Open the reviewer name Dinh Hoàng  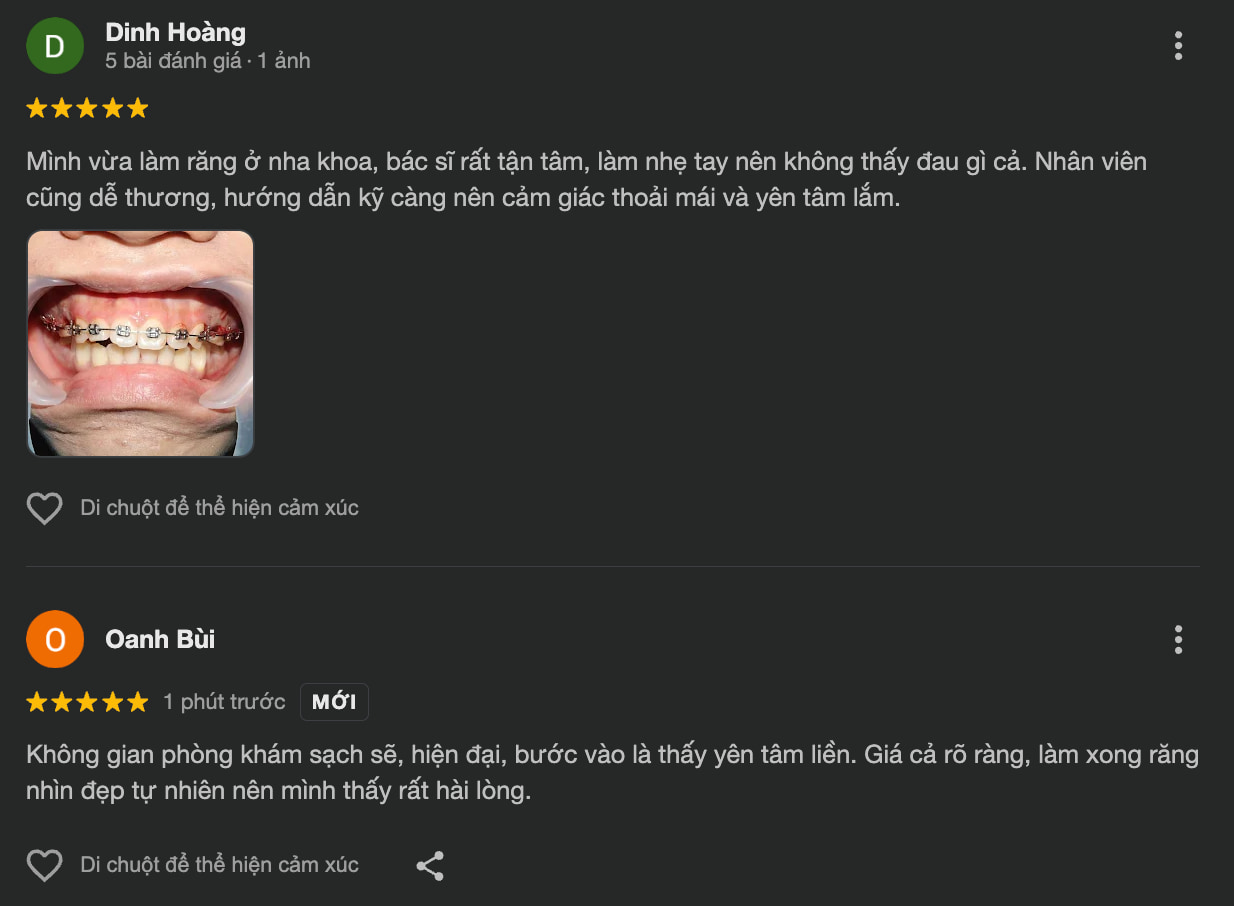coord(174,31)
